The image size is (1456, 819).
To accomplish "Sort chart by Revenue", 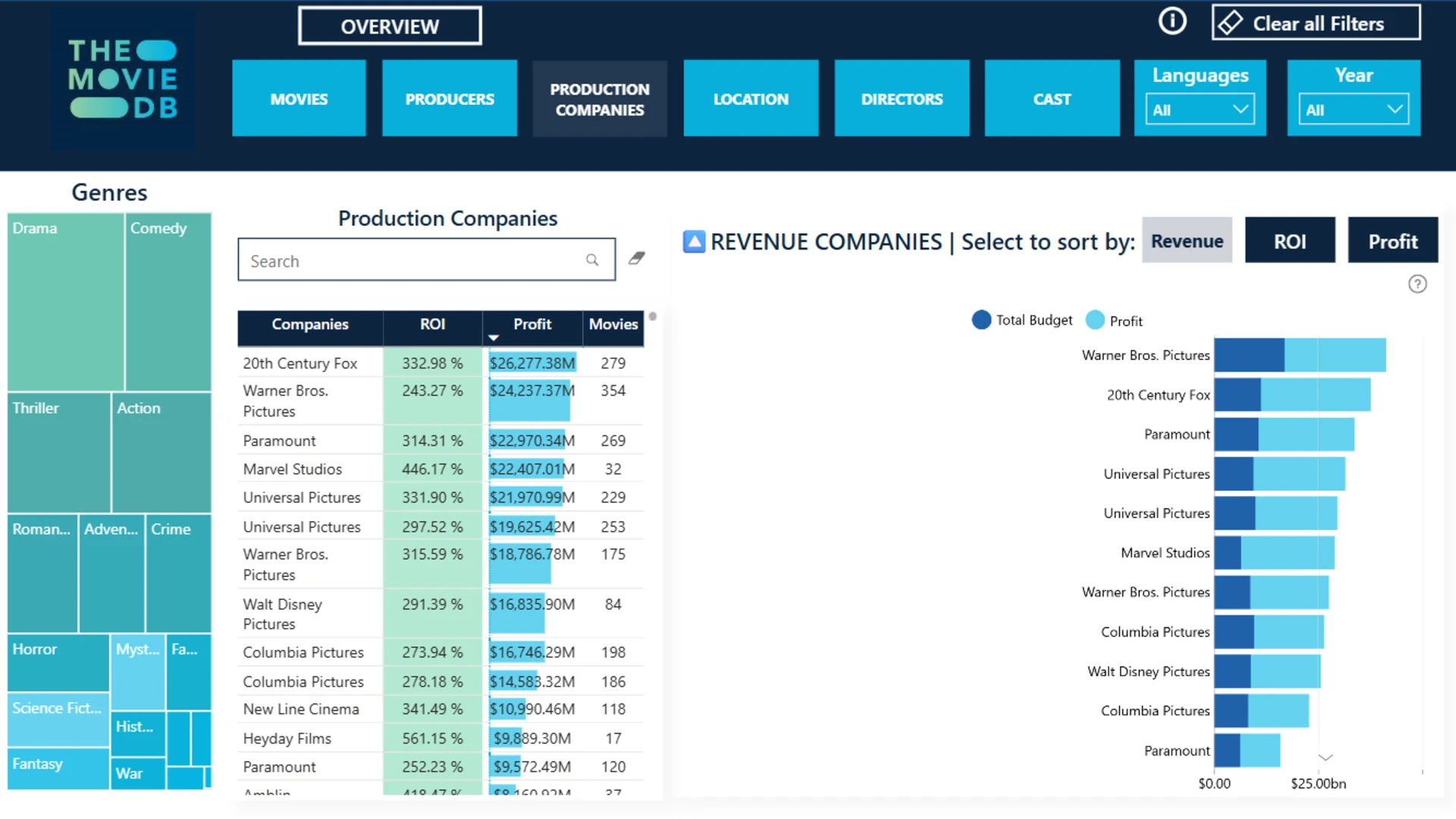I will point(1187,240).
